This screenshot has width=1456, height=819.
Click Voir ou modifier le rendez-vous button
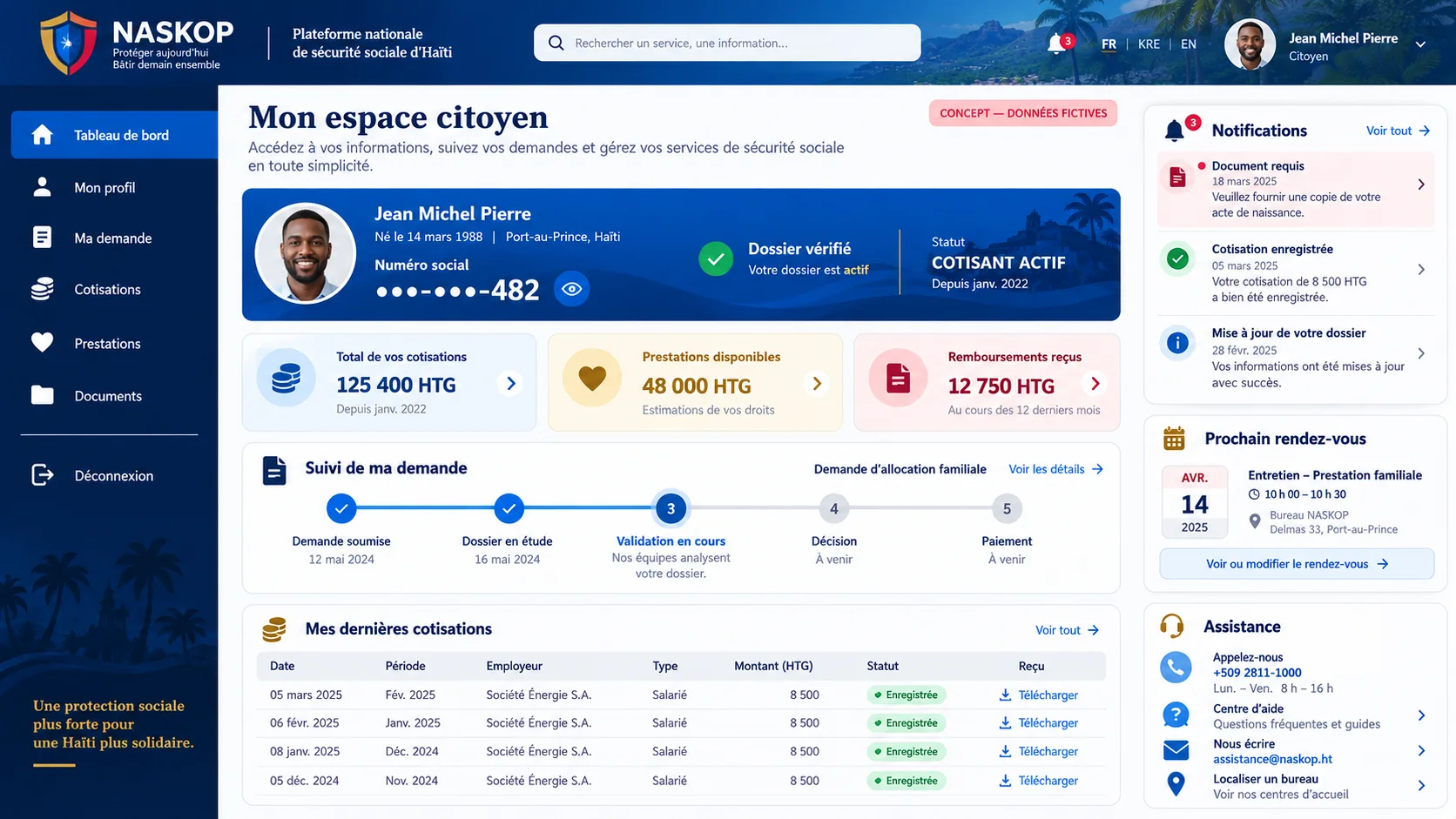tap(1297, 564)
